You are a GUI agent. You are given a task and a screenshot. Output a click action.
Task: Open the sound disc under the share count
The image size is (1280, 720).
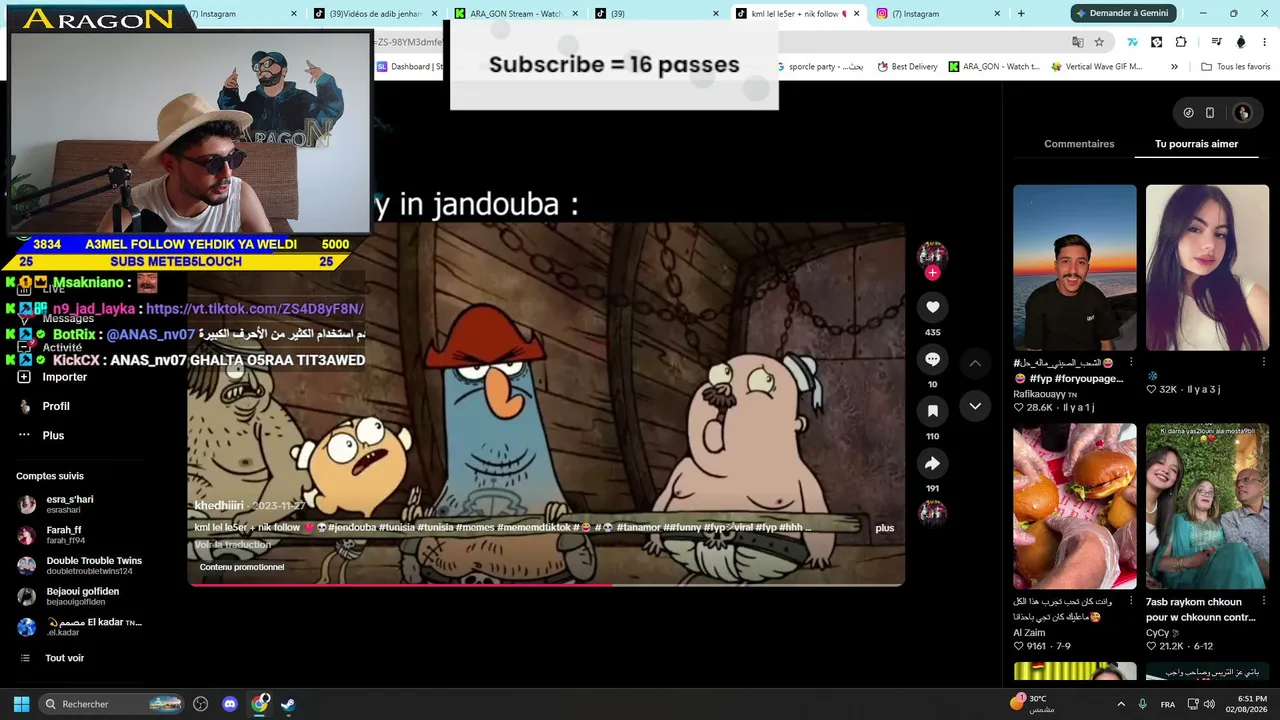[x=932, y=513]
